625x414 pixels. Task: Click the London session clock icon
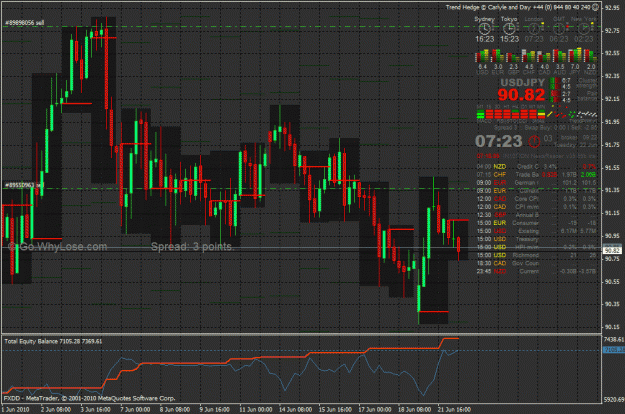(534, 29)
